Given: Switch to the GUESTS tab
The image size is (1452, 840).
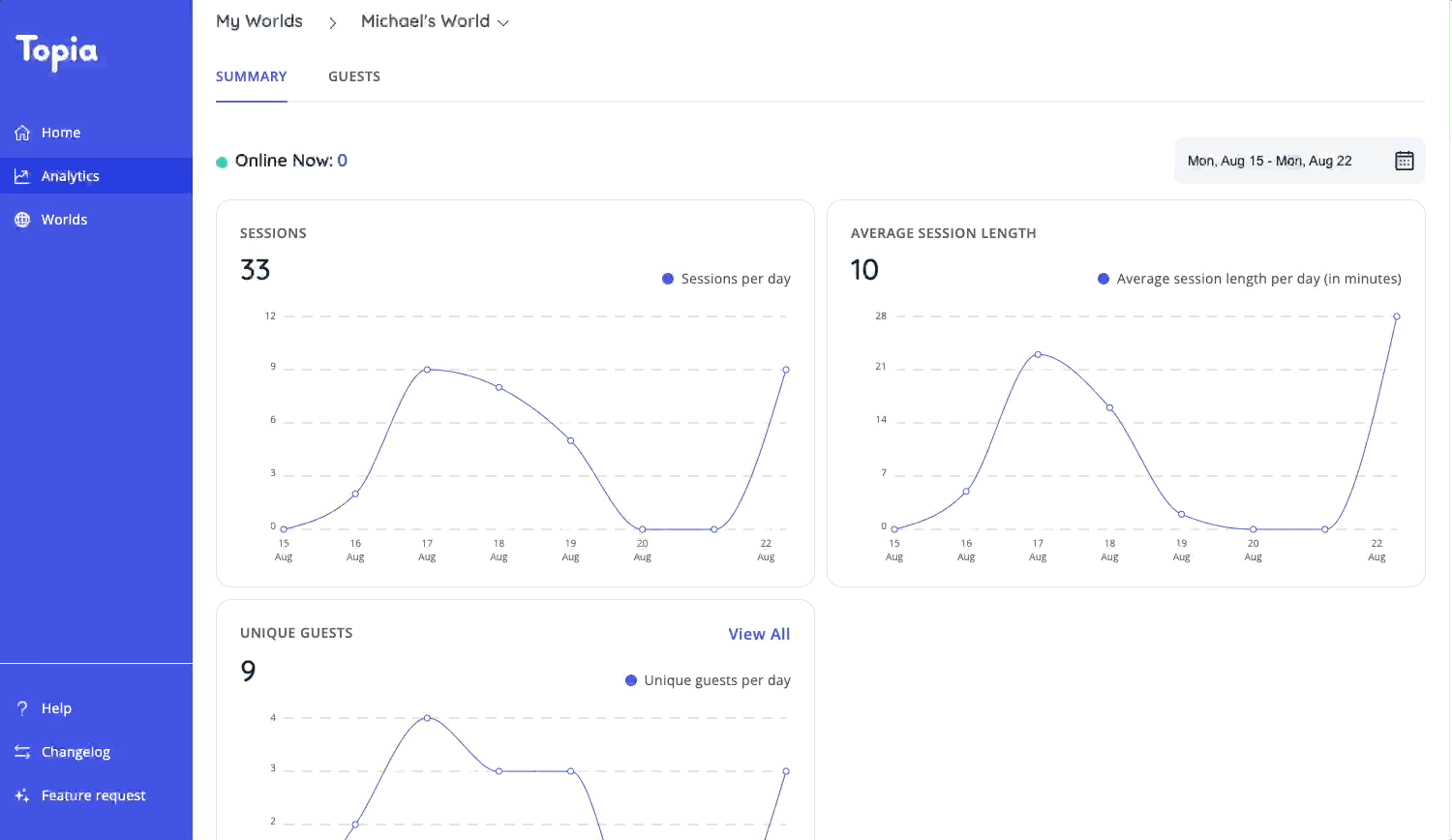Looking at the screenshot, I should 354,76.
